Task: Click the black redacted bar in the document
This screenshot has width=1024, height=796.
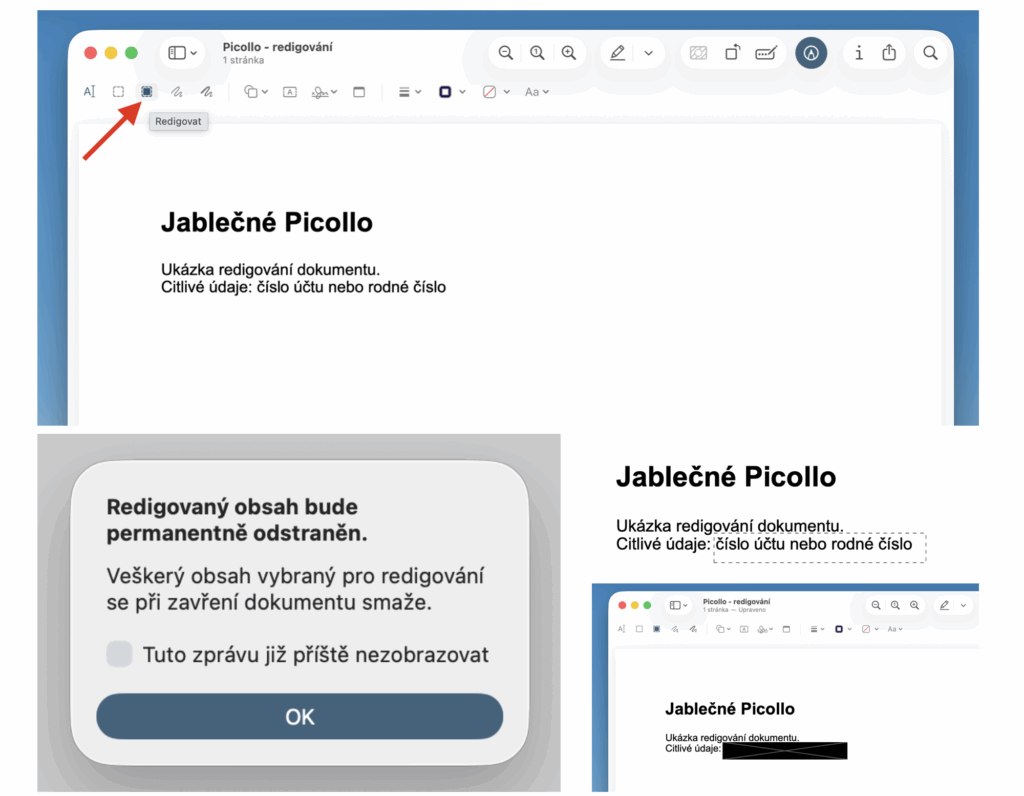Action: tap(784, 750)
